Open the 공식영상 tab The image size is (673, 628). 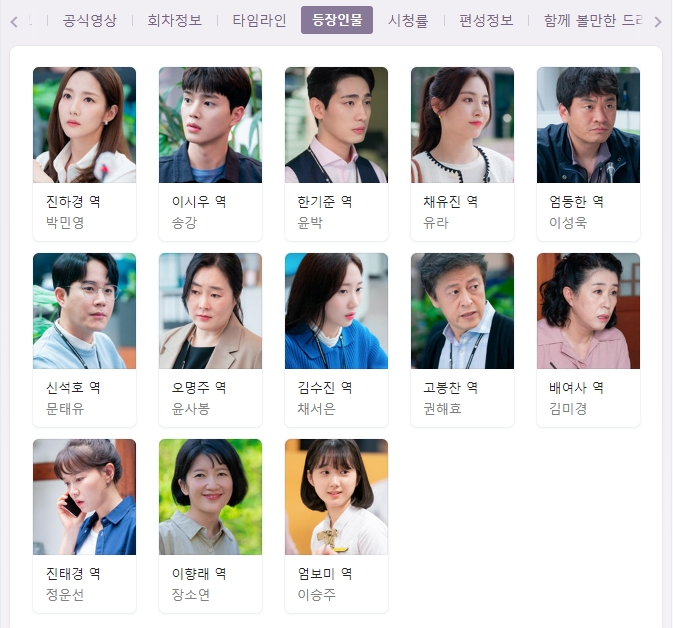coord(90,20)
